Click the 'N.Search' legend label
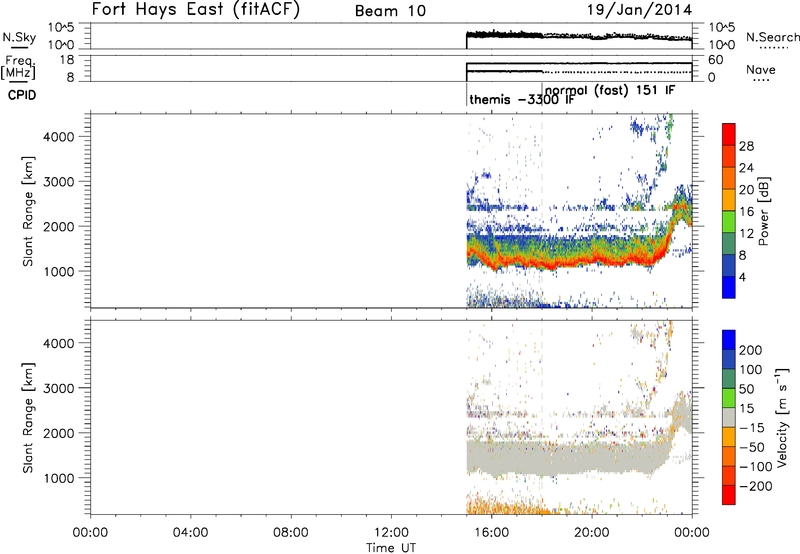The image size is (800, 554). tap(772, 37)
